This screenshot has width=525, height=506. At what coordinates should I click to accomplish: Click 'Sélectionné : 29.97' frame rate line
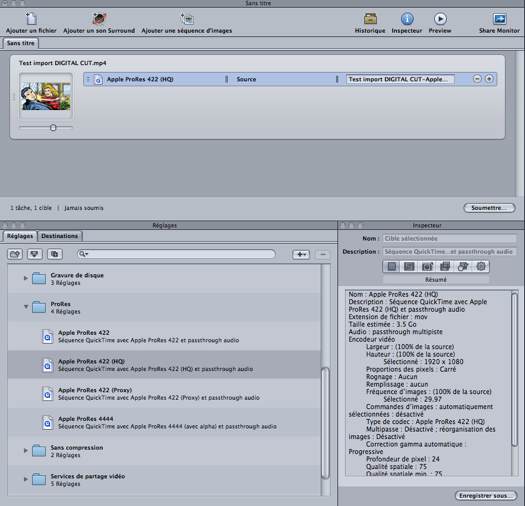tap(412, 399)
